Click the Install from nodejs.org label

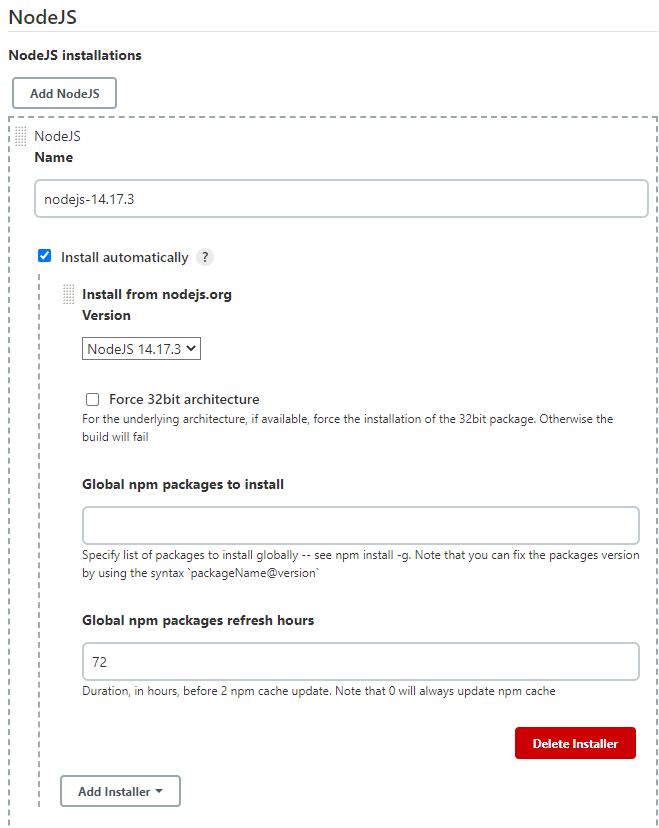coord(157,294)
